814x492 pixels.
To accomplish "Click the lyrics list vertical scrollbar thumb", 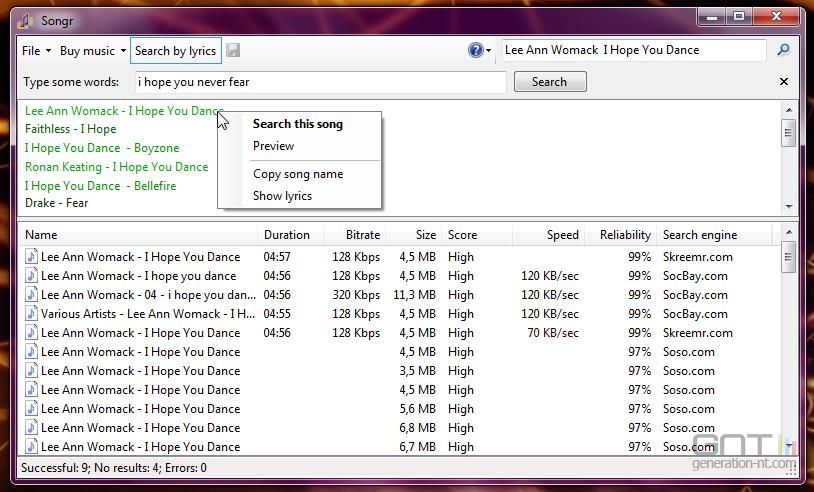I will click(x=788, y=133).
